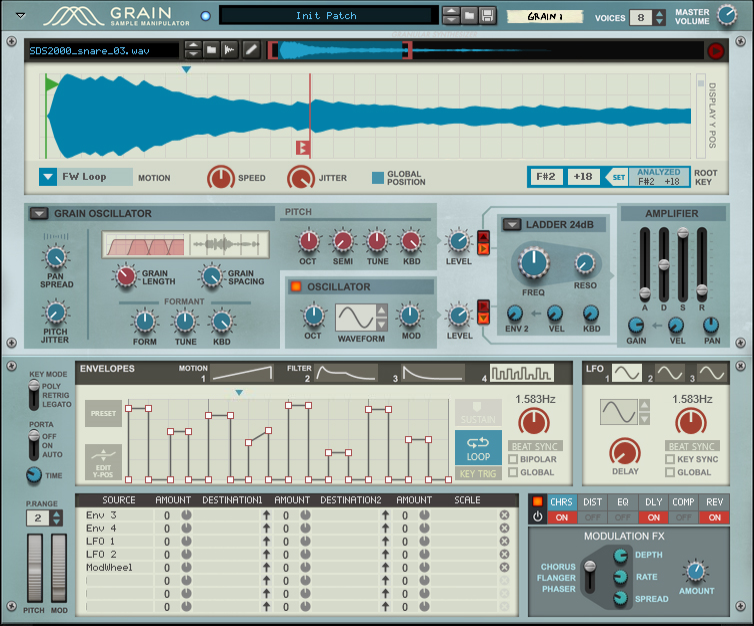754x626 pixels.
Task: Click the sample edit pencil icon
Action: pos(251,50)
